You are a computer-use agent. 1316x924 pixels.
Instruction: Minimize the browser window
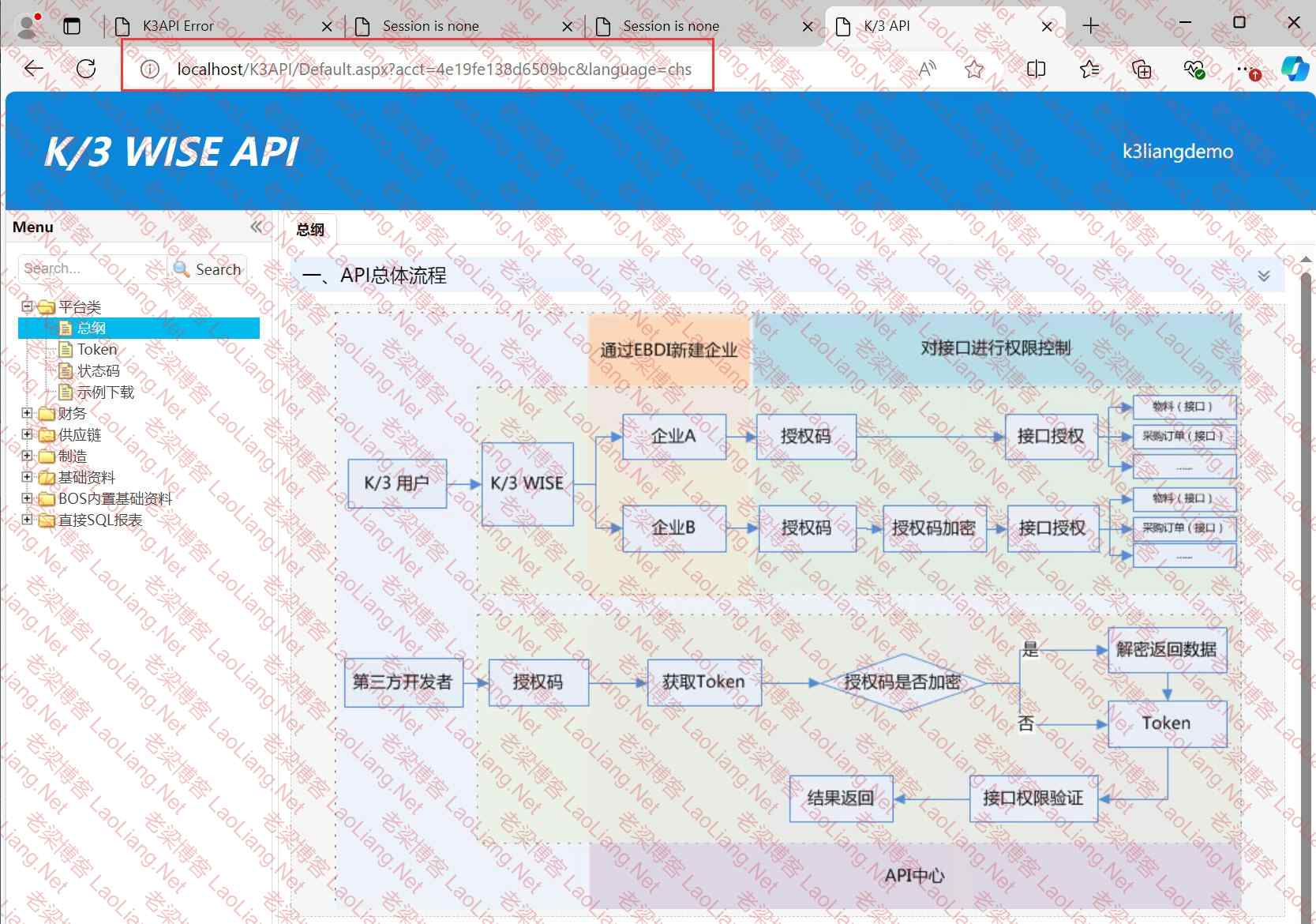point(1184,23)
